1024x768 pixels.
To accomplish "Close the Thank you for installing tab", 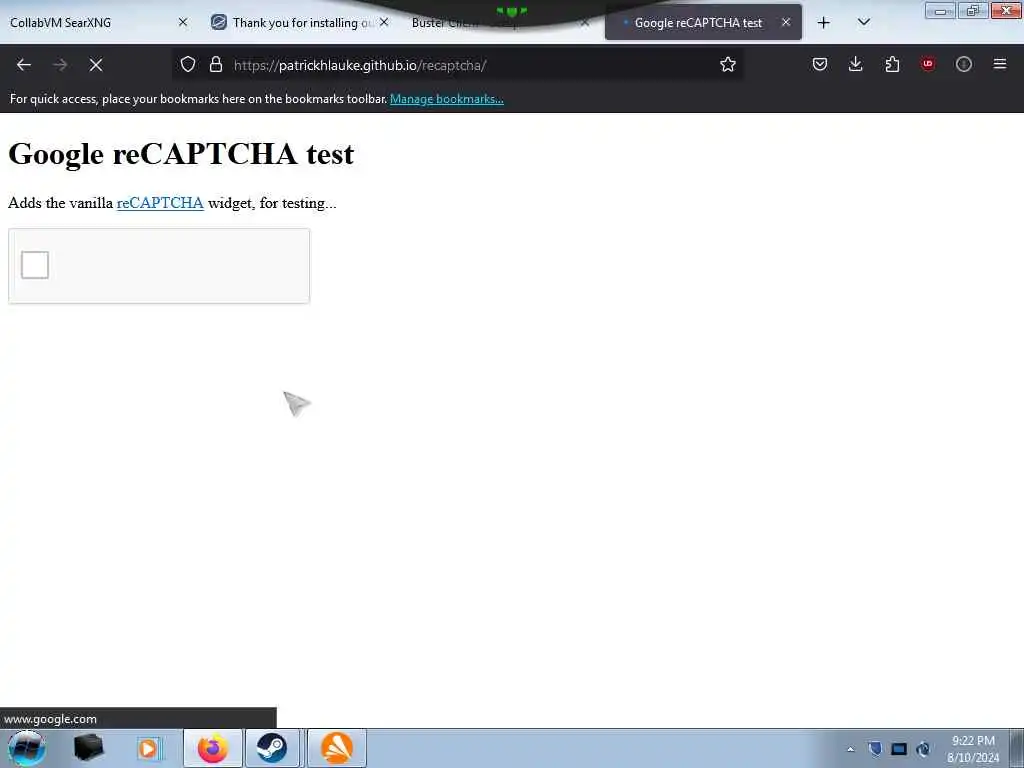I will 384,22.
